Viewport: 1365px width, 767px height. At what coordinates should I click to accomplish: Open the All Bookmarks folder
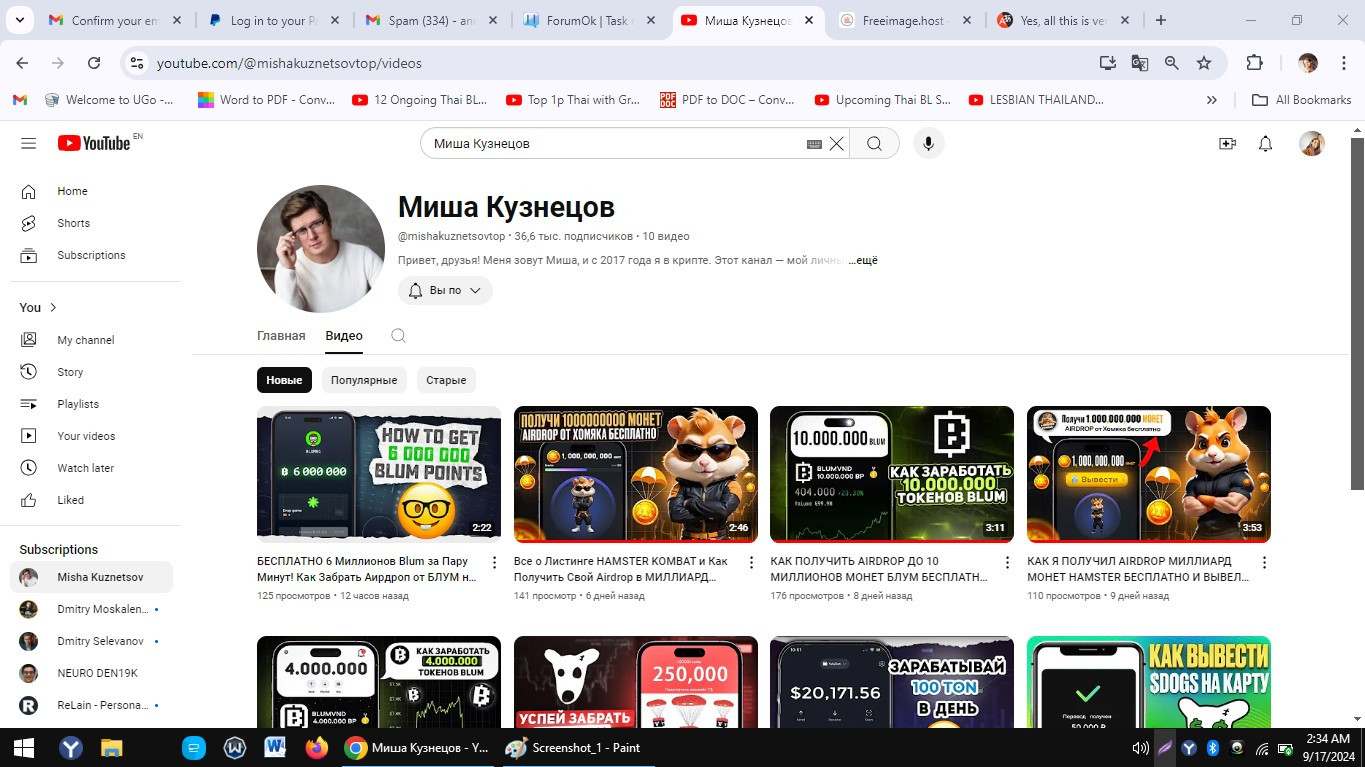pyautogui.click(x=1302, y=100)
